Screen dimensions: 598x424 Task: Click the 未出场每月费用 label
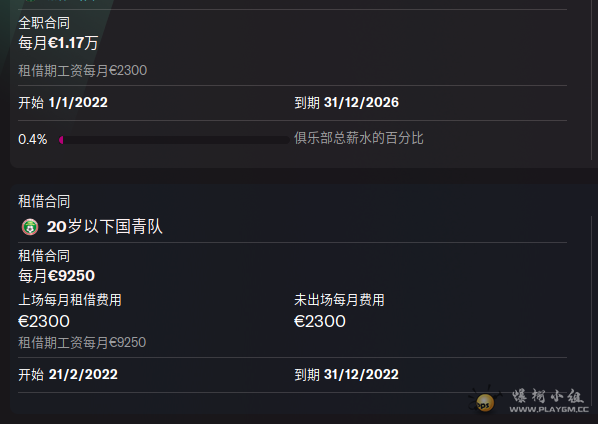(x=339, y=300)
